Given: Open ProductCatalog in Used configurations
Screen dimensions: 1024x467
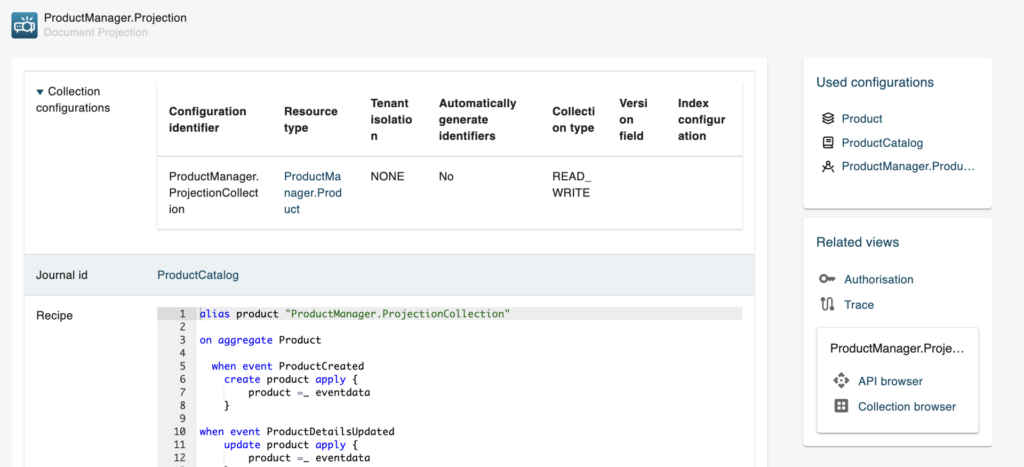Looking at the screenshot, I should 882,143.
